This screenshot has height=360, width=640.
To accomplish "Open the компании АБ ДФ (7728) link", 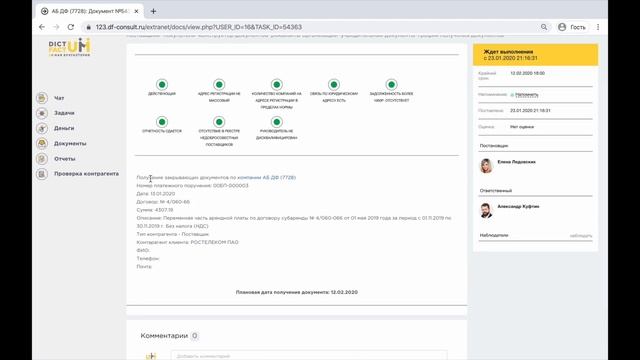I will (x=267, y=178).
